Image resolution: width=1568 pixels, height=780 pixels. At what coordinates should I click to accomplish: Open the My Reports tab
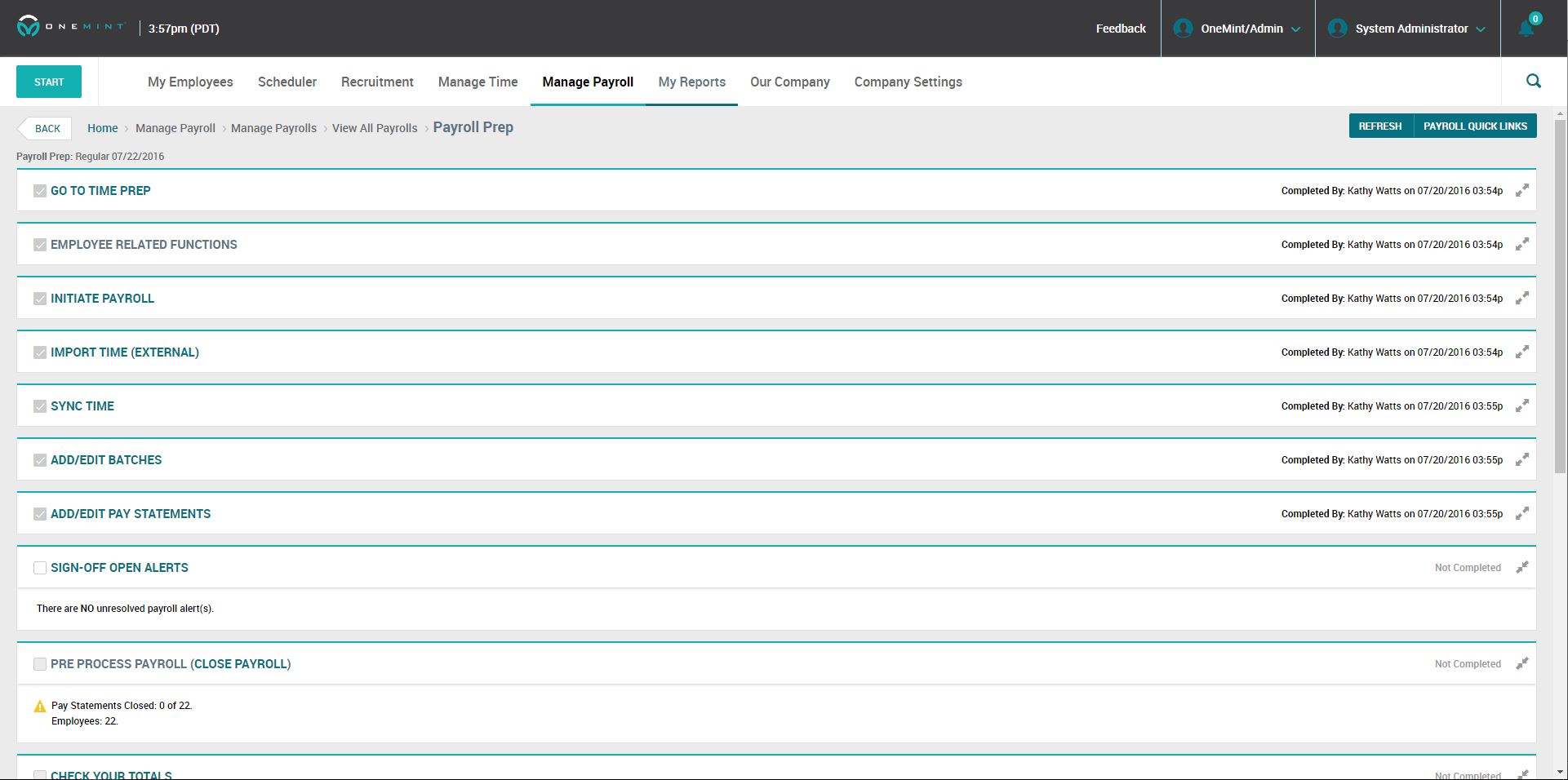tap(691, 82)
